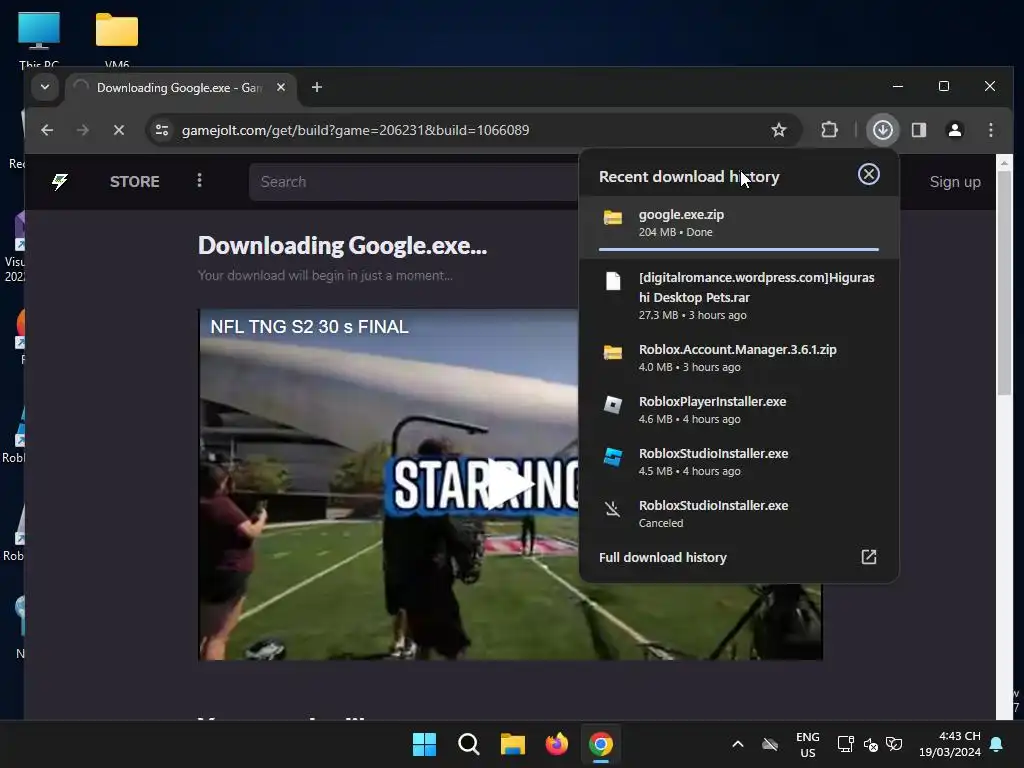Open the notification bell

997,744
